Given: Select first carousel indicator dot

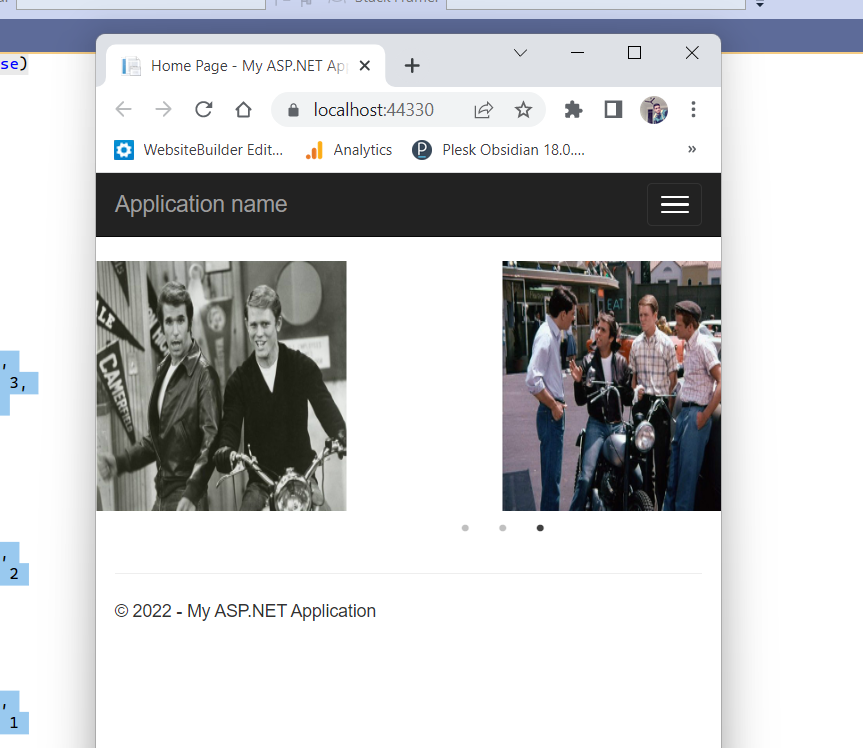Looking at the screenshot, I should [x=465, y=528].
